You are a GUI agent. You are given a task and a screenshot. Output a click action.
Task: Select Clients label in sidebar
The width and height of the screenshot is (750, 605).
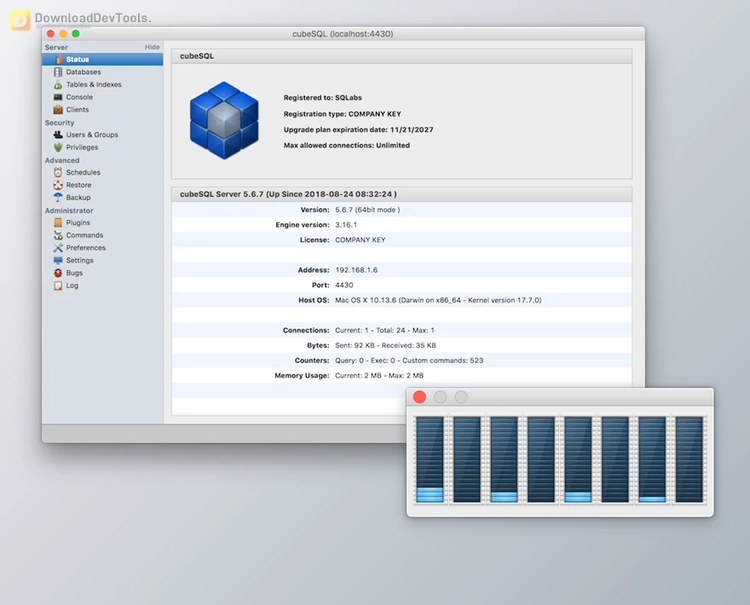(x=77, y=110)
